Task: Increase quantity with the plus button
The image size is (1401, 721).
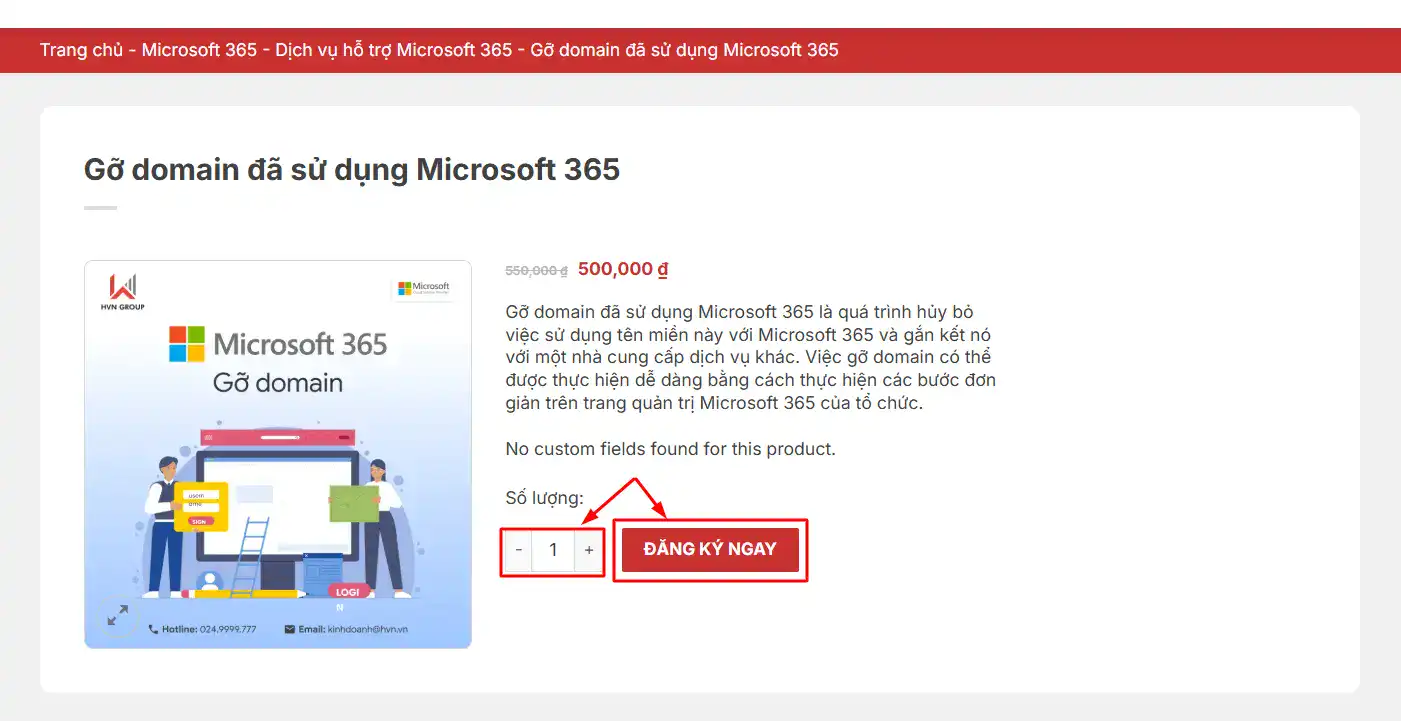Action: [x=589, y=550]
